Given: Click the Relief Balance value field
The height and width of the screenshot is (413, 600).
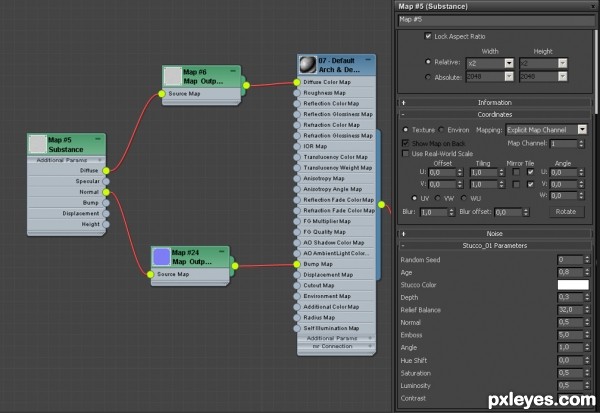Looking at the screenshot, I should (x=570, y=310).
